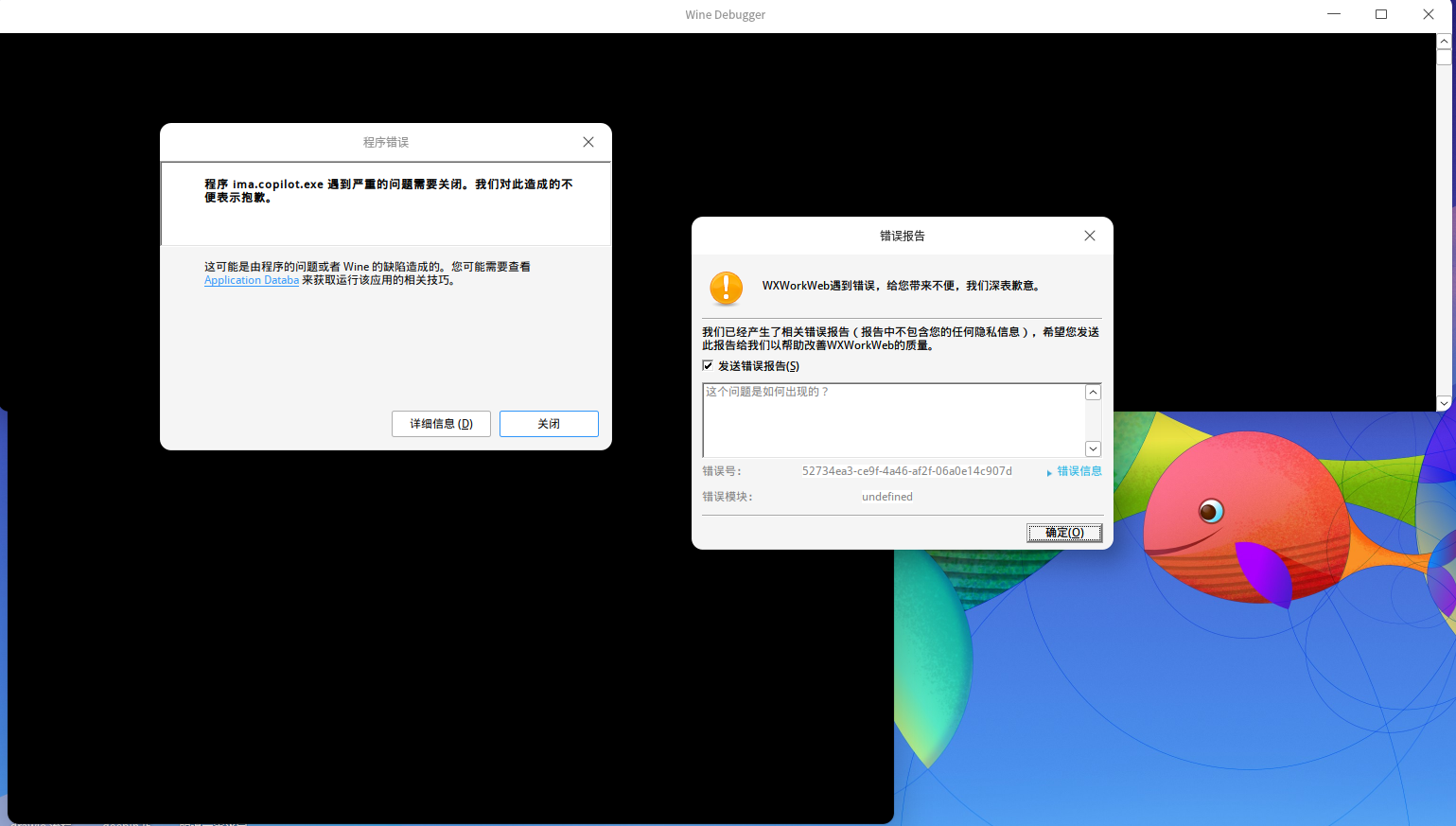
Task: Click the 错误号 label
Action: 722,471
